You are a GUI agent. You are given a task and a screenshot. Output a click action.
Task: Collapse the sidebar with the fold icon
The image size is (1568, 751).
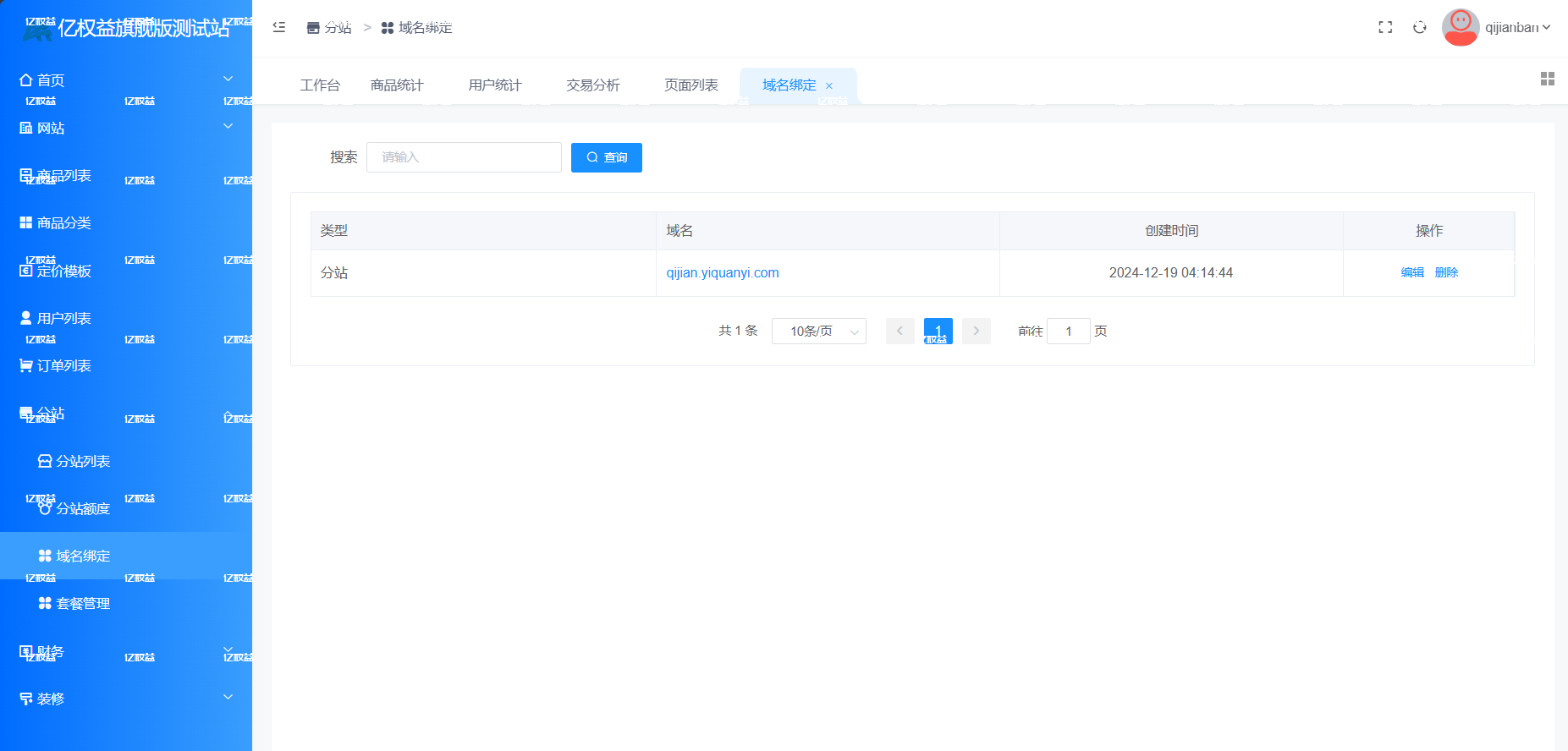pyautogui.click(x=279, y=27)
